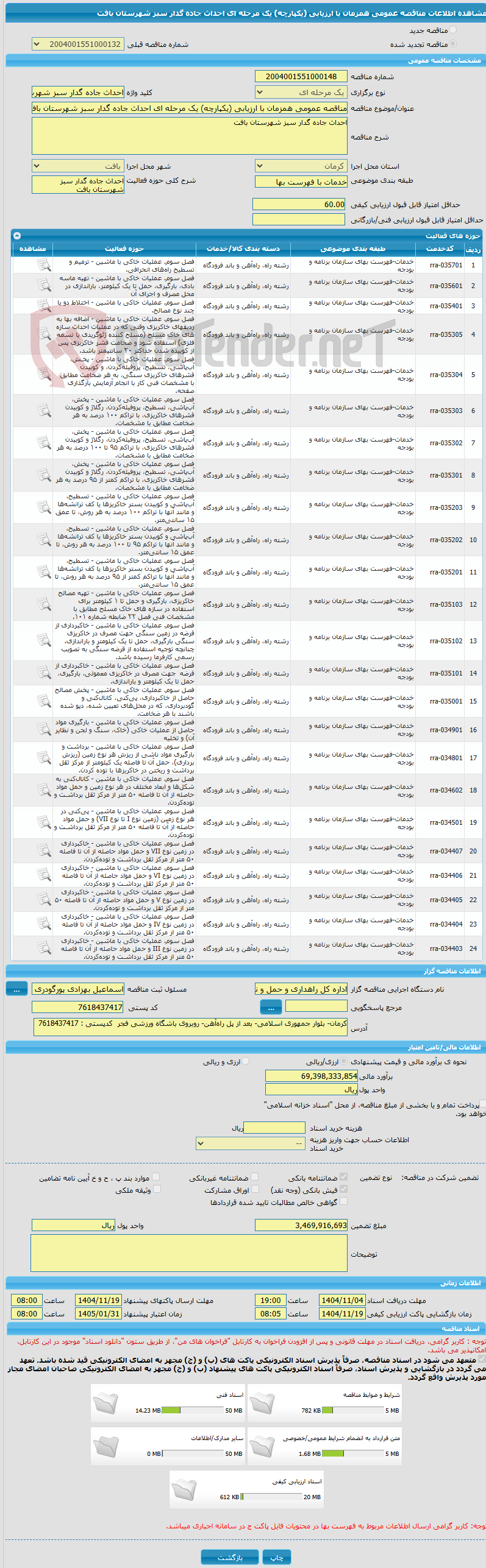Click the چاپ button
The height and width of the screenshot is (1568, 486).
(x=277, y=1557)
